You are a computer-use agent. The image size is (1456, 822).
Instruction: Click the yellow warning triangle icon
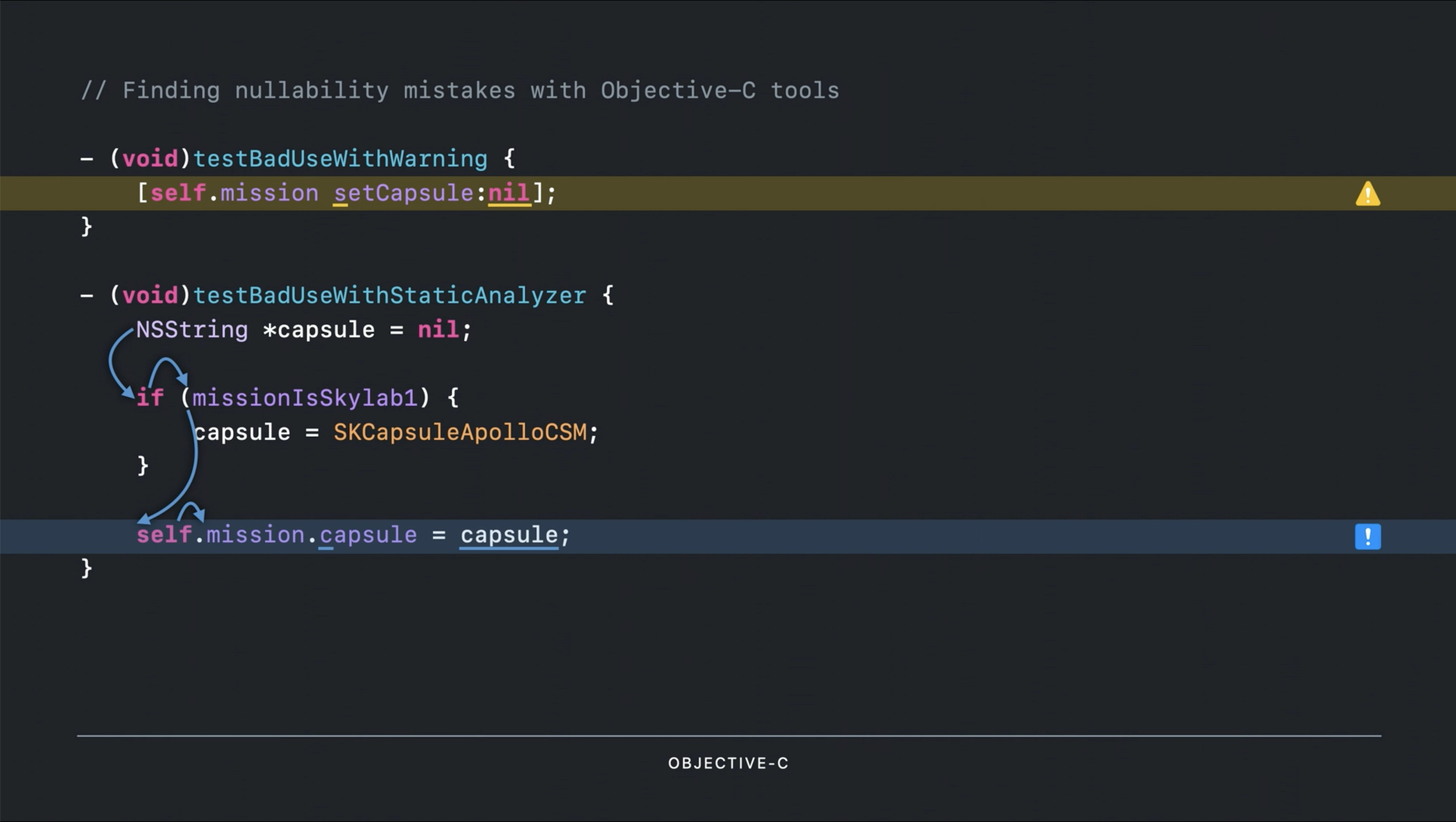tap(1368, 194)
